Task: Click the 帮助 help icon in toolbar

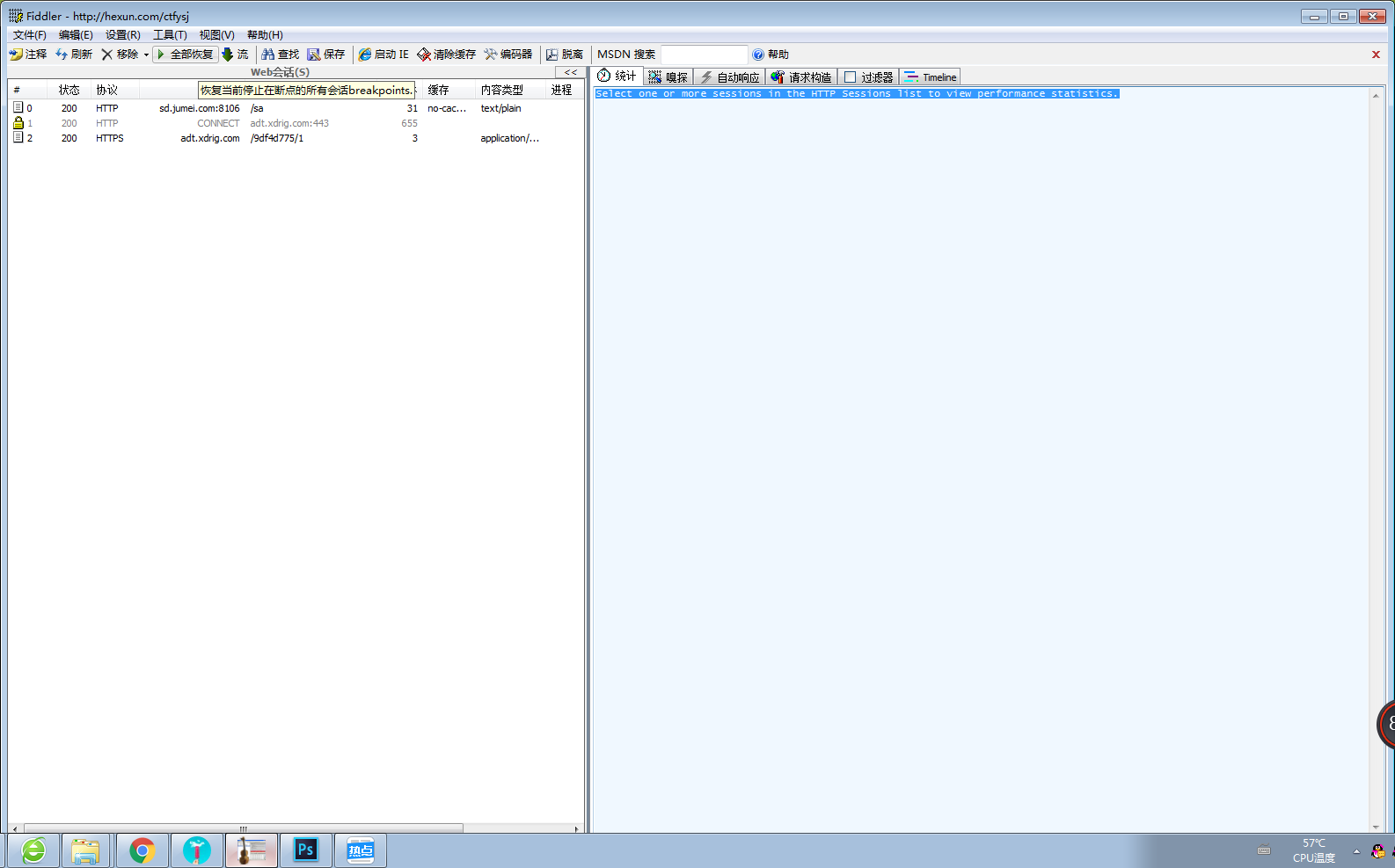Action: [758, 55]
